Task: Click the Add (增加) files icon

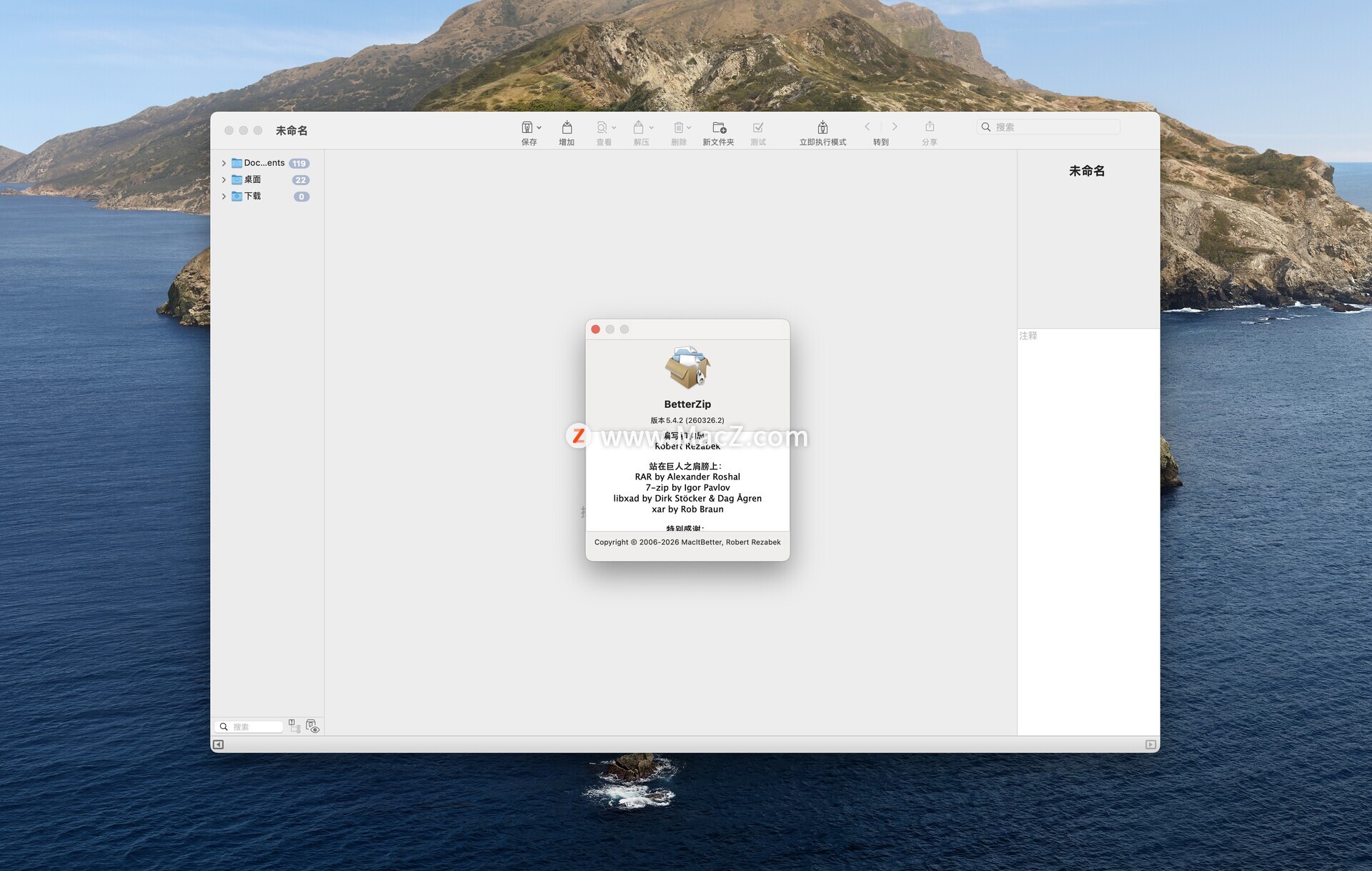Action: tap(567, 127)
